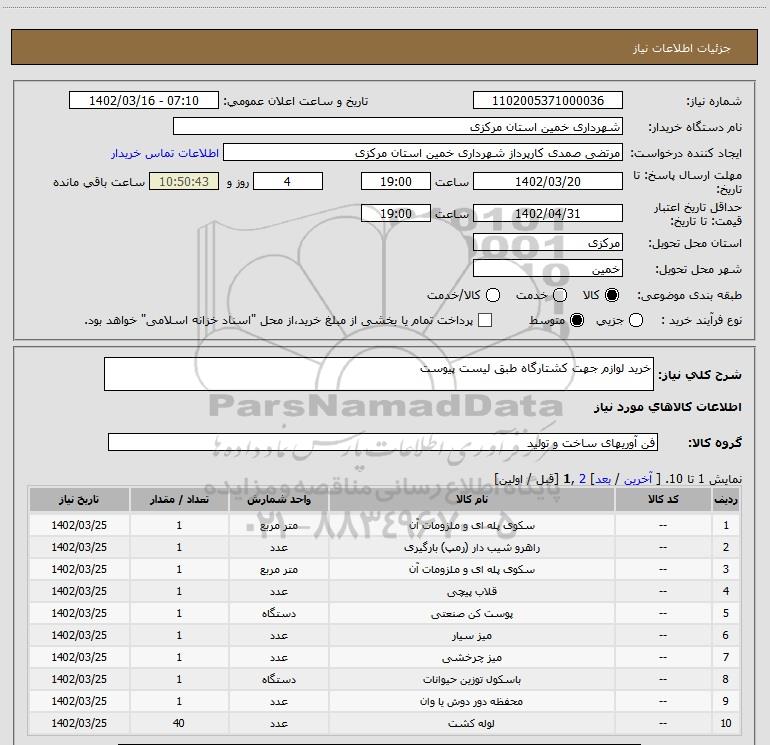Click the delivery city field خمین

click(x=548, y=268)
